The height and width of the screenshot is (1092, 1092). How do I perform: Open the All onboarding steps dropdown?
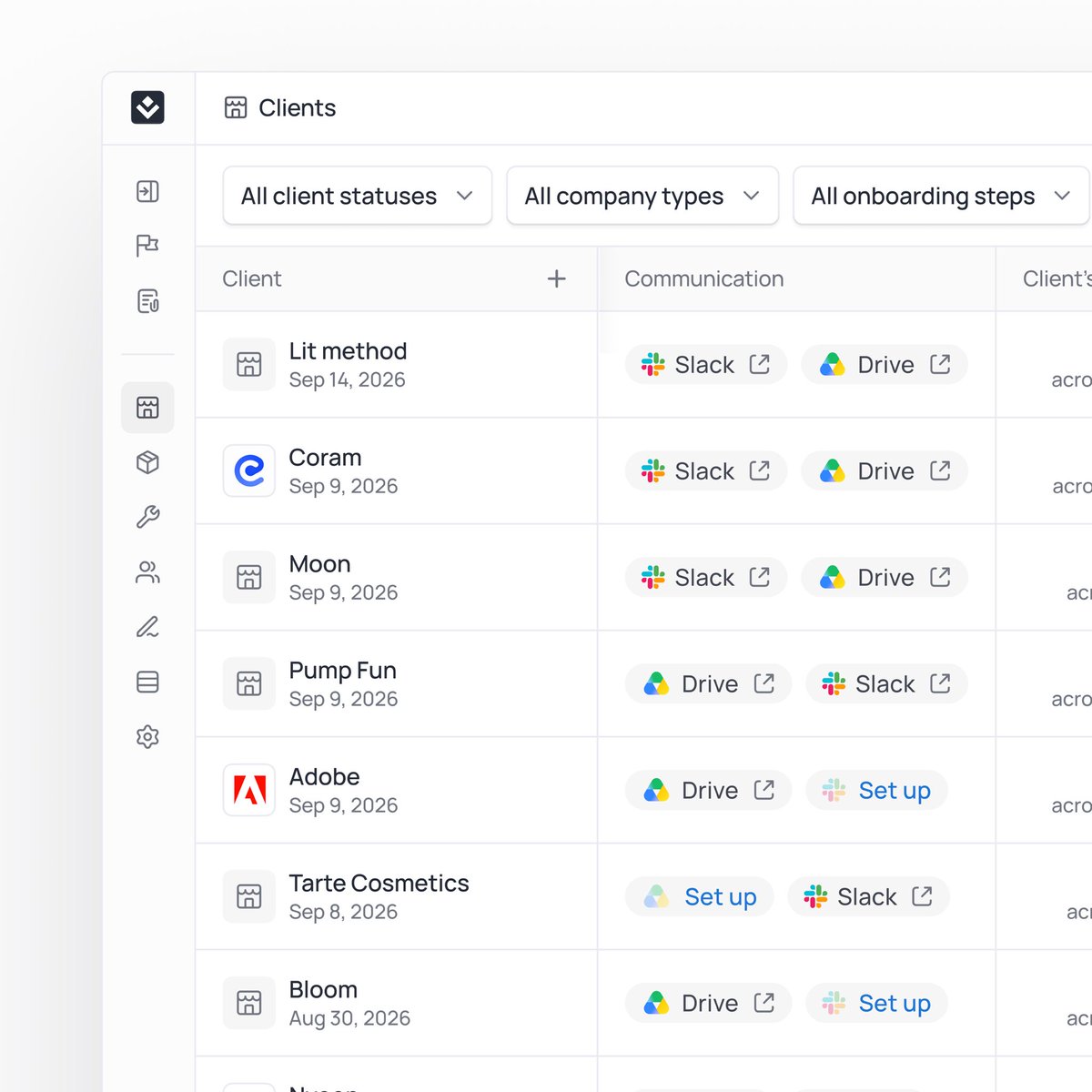click(x=941, y=196)
